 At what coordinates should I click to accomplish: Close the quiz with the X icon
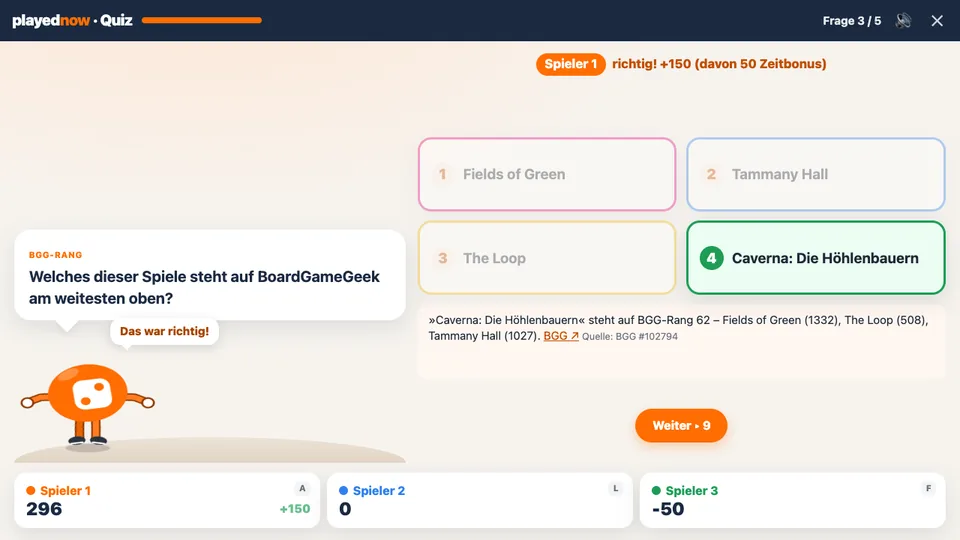[x=937, y=21]
